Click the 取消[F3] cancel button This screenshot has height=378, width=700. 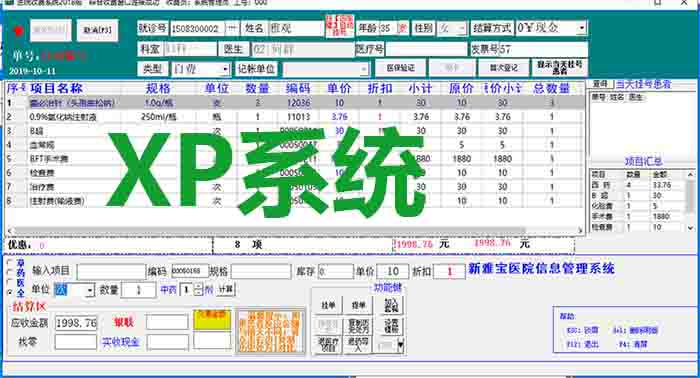coord(97,30)
